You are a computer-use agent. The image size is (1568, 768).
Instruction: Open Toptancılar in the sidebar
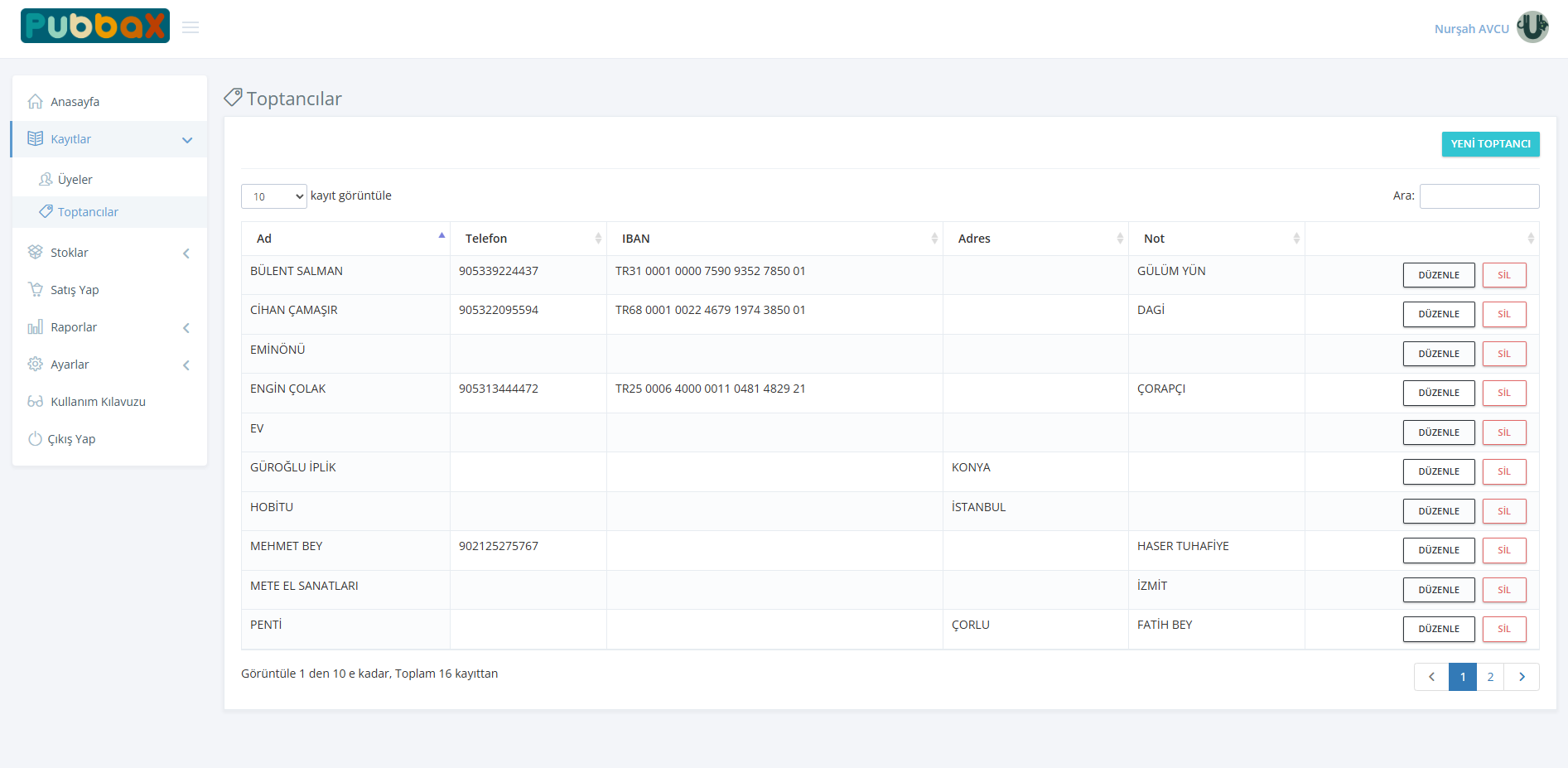click(88, 212)
